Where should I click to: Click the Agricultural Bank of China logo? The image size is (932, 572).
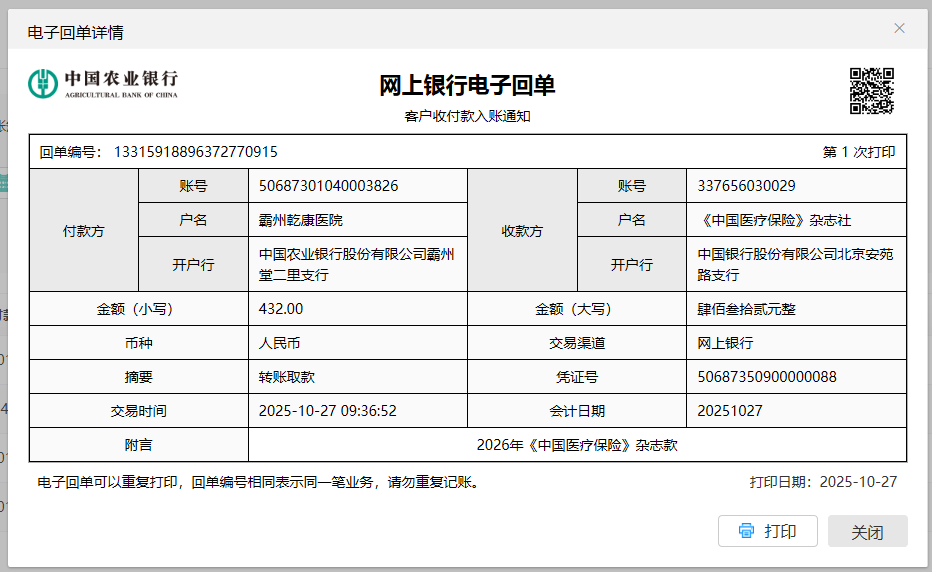pos(104,84)
